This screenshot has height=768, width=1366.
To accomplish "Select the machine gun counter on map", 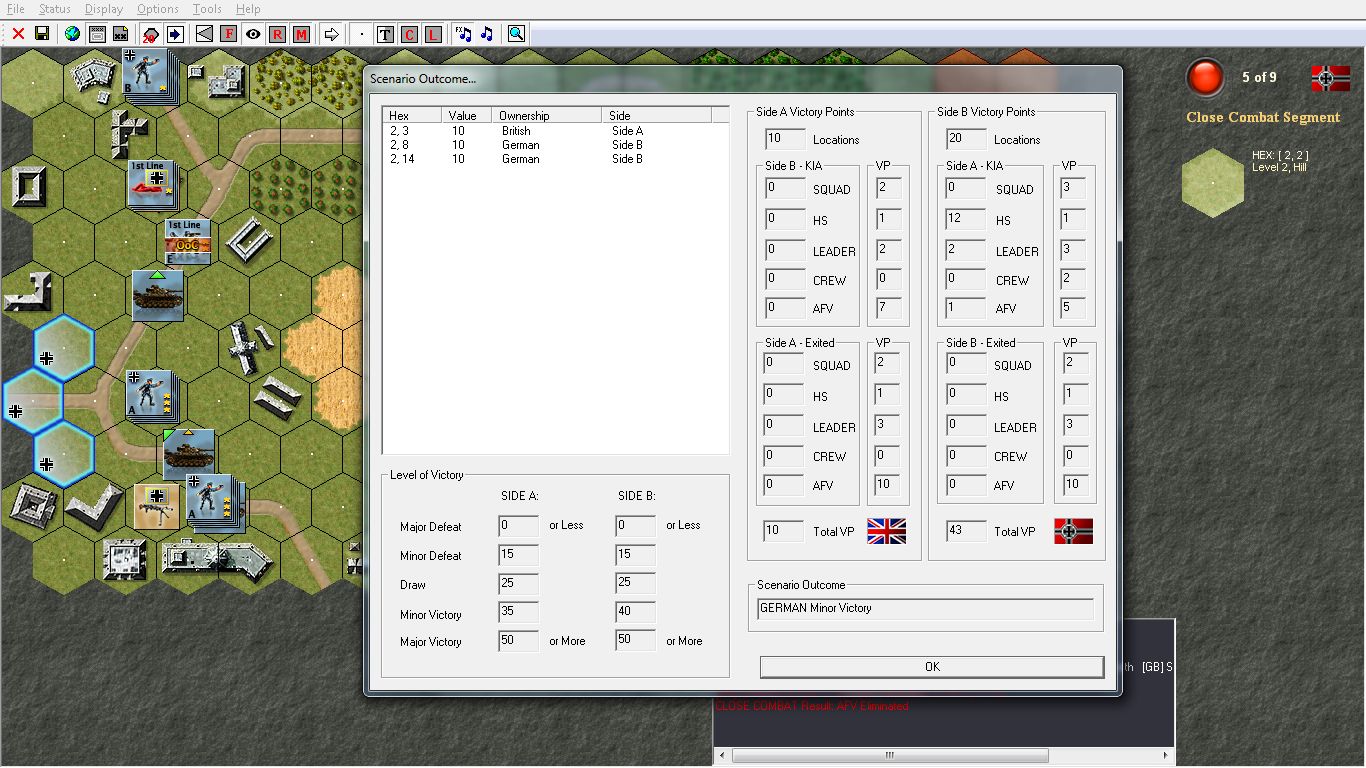I will click(x=157, y=507).
